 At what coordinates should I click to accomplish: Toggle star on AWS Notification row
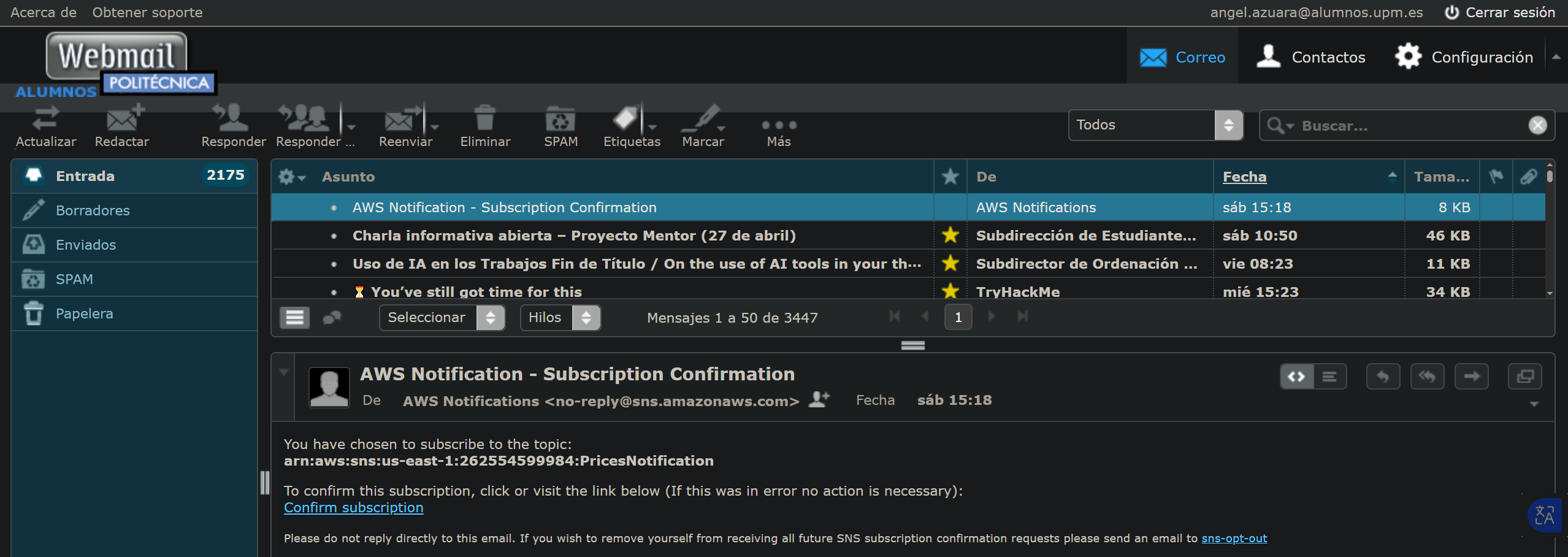pyautogui.click(x=950, y=207)
